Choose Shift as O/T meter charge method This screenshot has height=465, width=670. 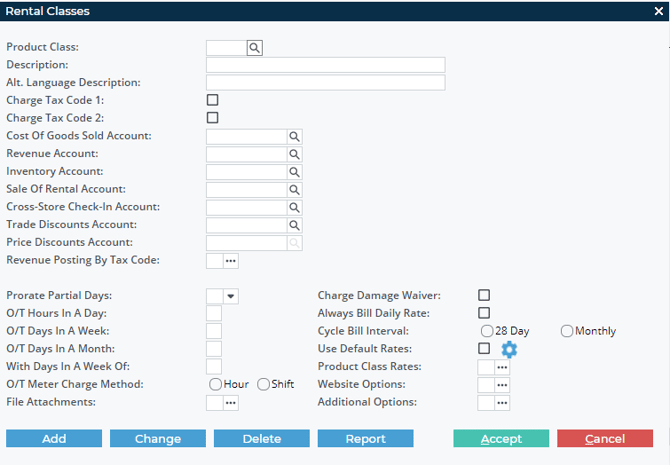264,384
